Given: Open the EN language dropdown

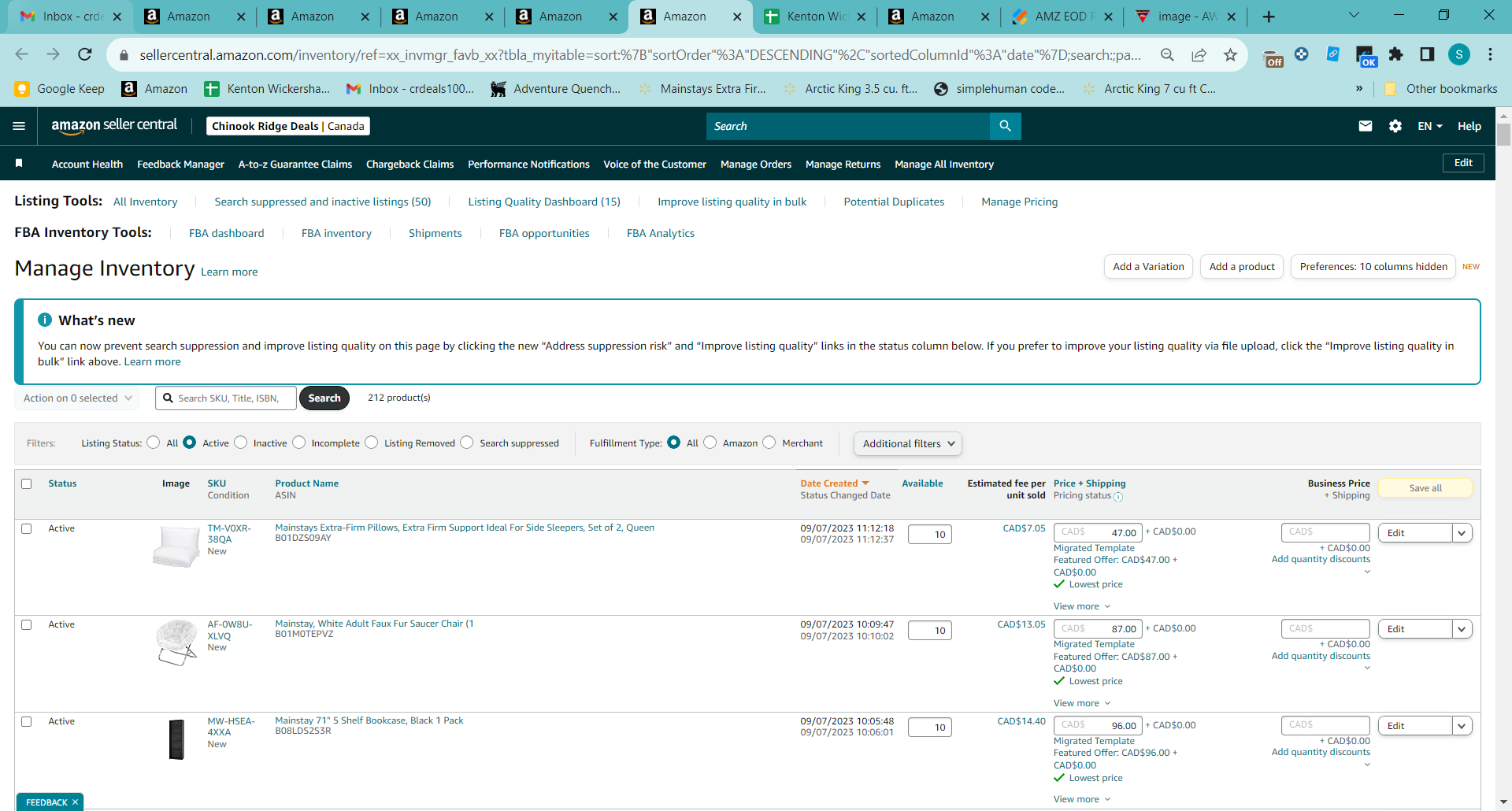Looking at the screenshot, I should point(1430,126).
